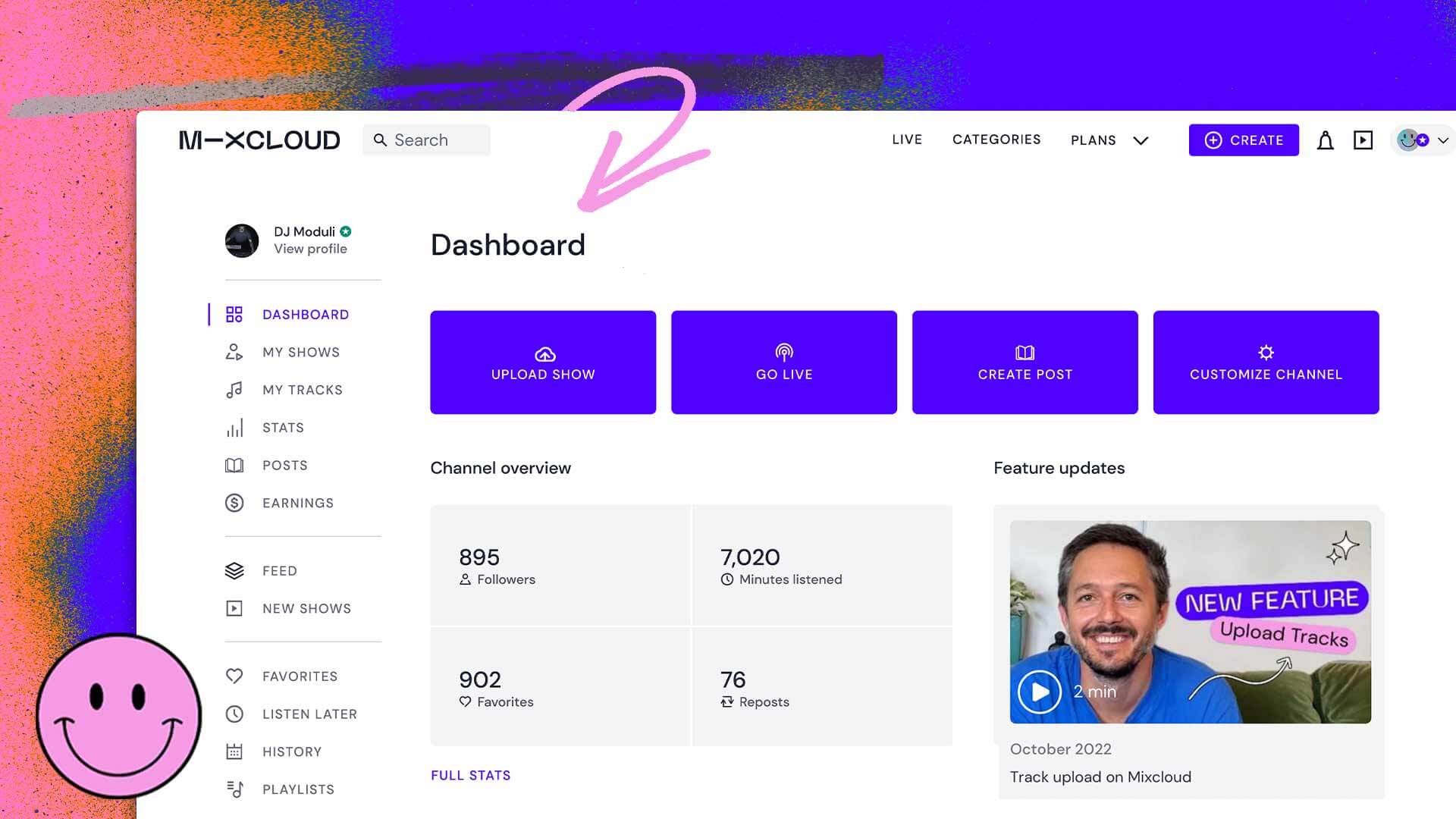
Task: Open LISTEN LATER in the sidebar
Action: click(310, 714)
